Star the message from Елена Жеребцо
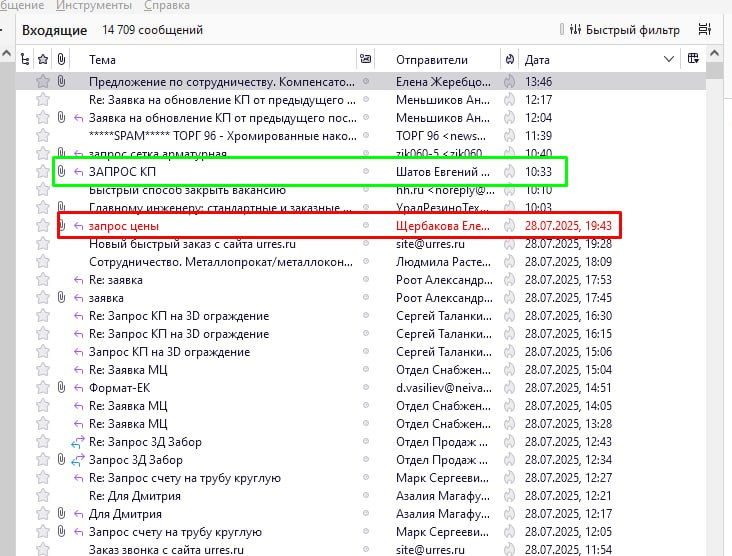Image resolution: width=732 pixels, height=556 pixels. click(43, 82)
